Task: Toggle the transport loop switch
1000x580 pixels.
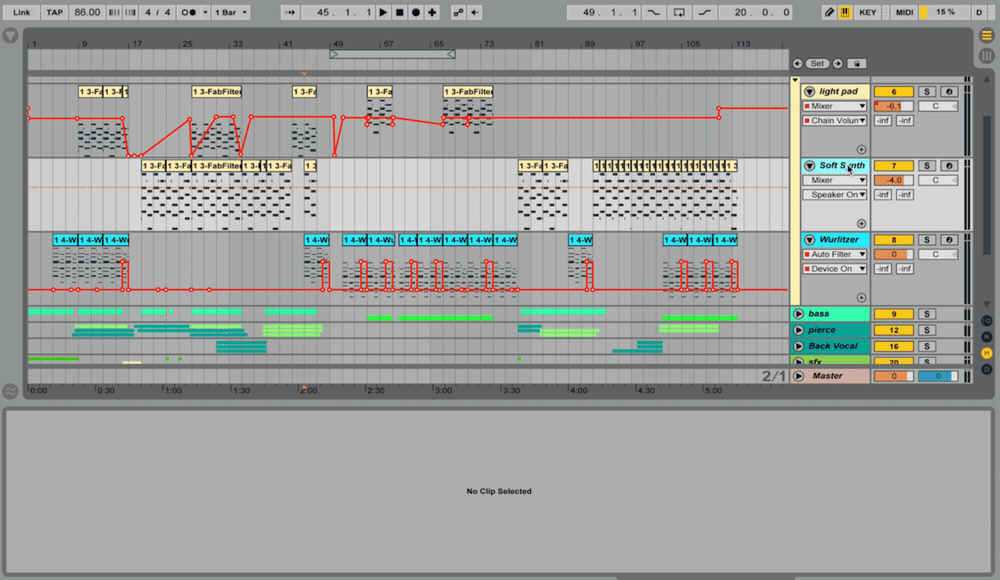Action: [679, 12]
